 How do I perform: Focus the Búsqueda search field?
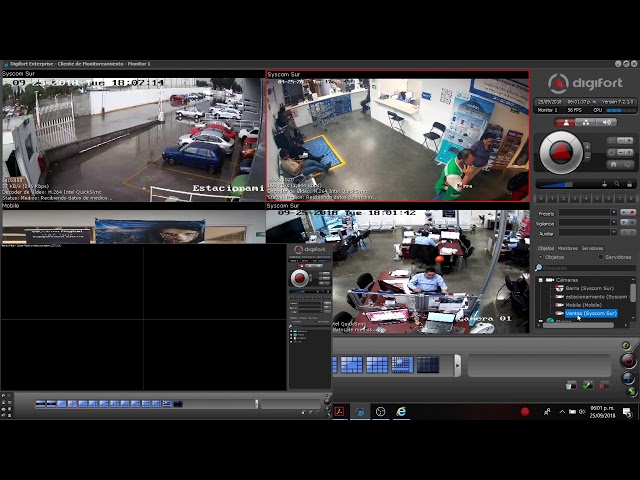coord(589,268)
